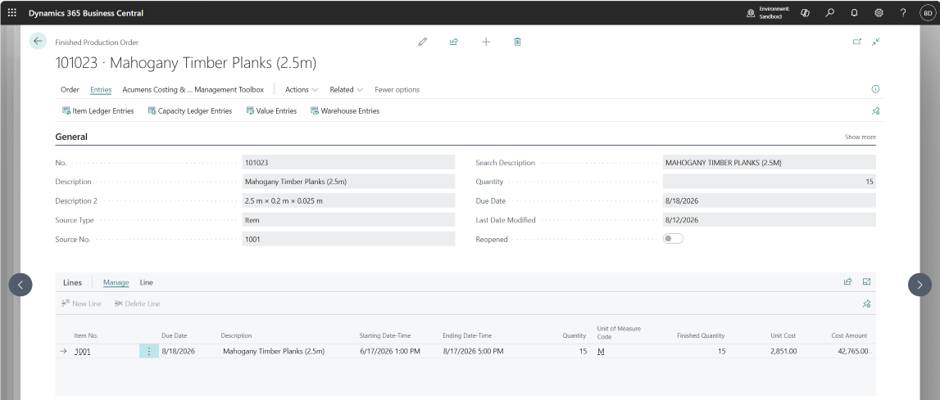Click Dynamics 365 Business Central title
Viewport: 940px width, 400px height.
coord(86,13)
